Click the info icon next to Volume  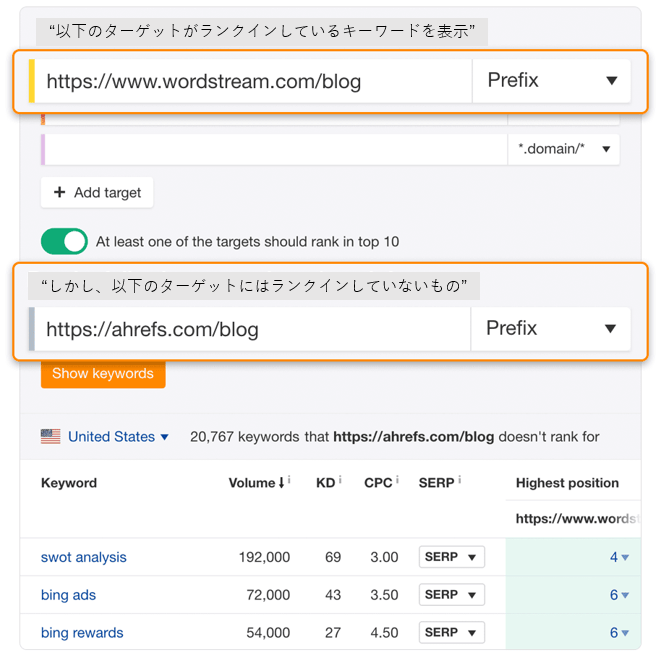click(x=289, y=480)
